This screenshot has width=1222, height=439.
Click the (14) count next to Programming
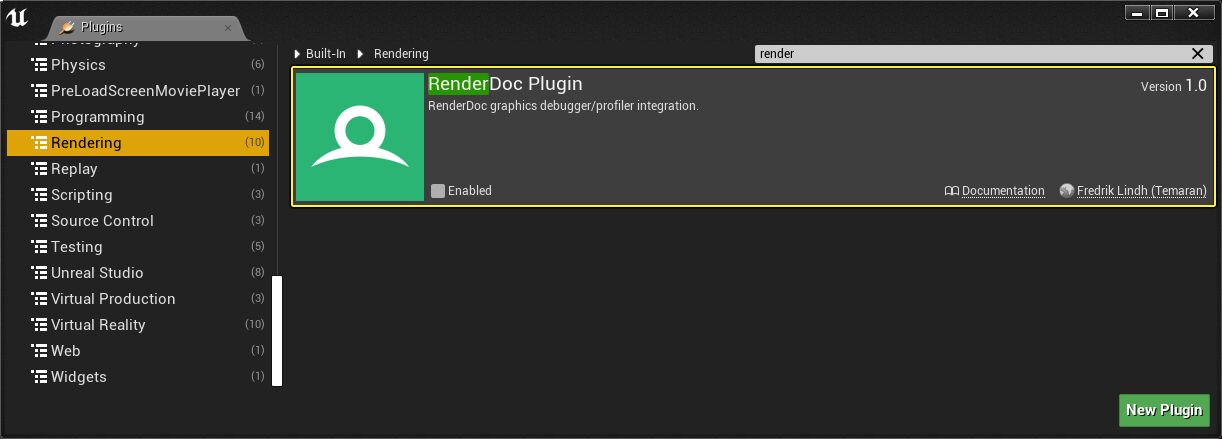(254, 117)
